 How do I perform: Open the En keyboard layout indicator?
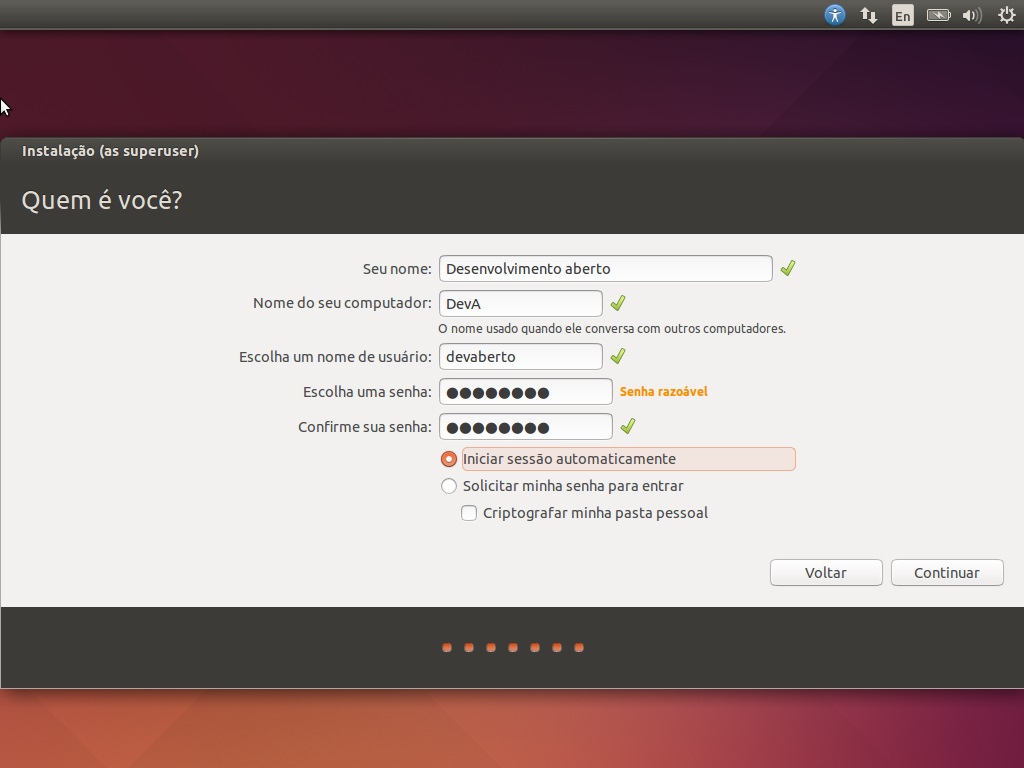pyautogui.click(x=903, y=15)
